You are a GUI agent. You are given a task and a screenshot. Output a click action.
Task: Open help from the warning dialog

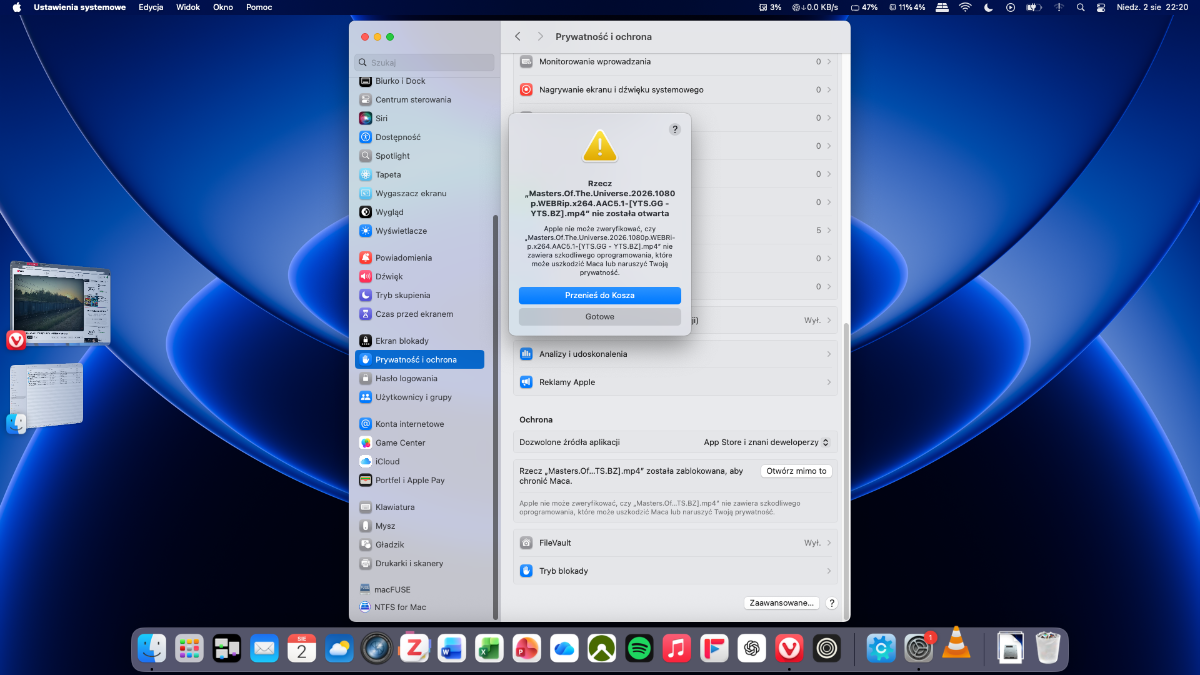[x=675, y=130]
